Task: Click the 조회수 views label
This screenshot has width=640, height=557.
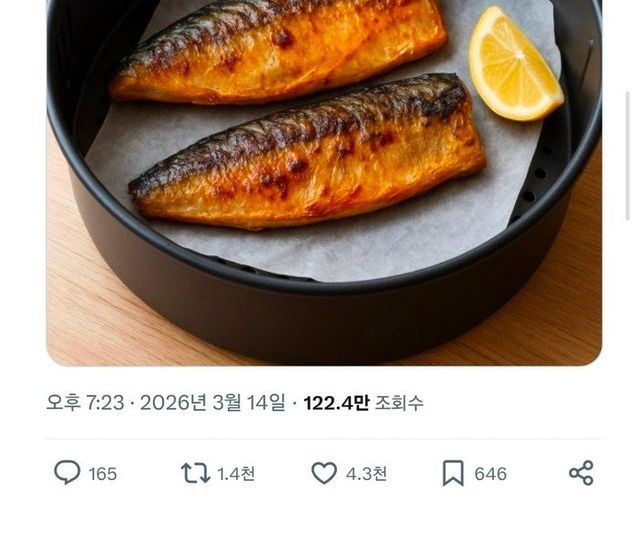Action: [x=399, y=403]
